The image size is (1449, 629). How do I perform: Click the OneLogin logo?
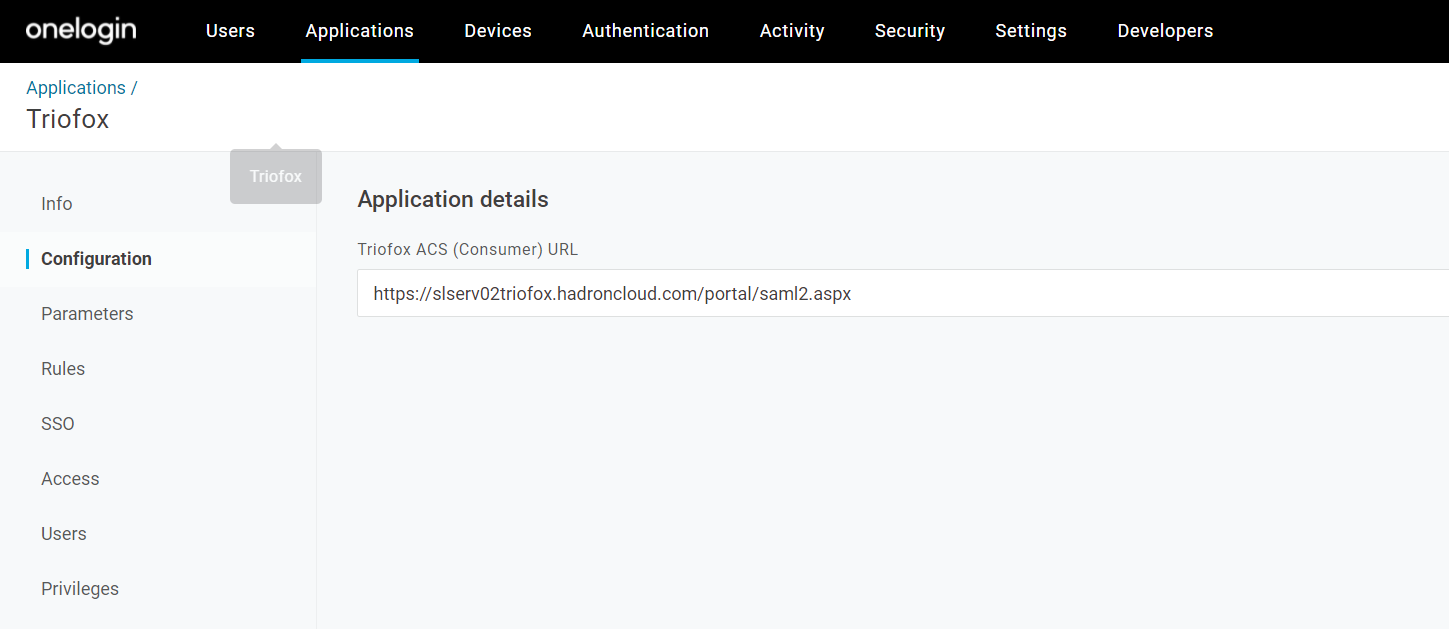coord(81,30)
